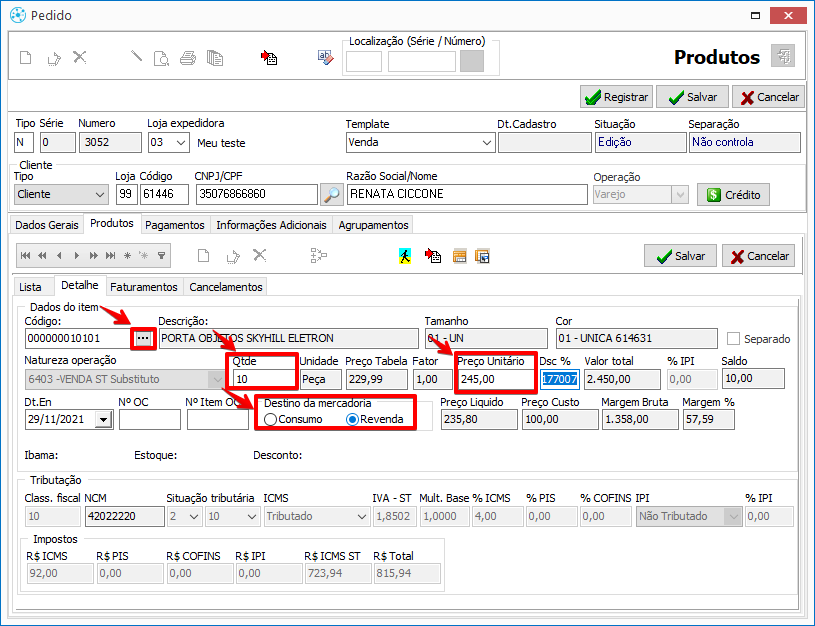Click the top Salvar button
This screenshot has height=626, width=815.
coord(692,97)
